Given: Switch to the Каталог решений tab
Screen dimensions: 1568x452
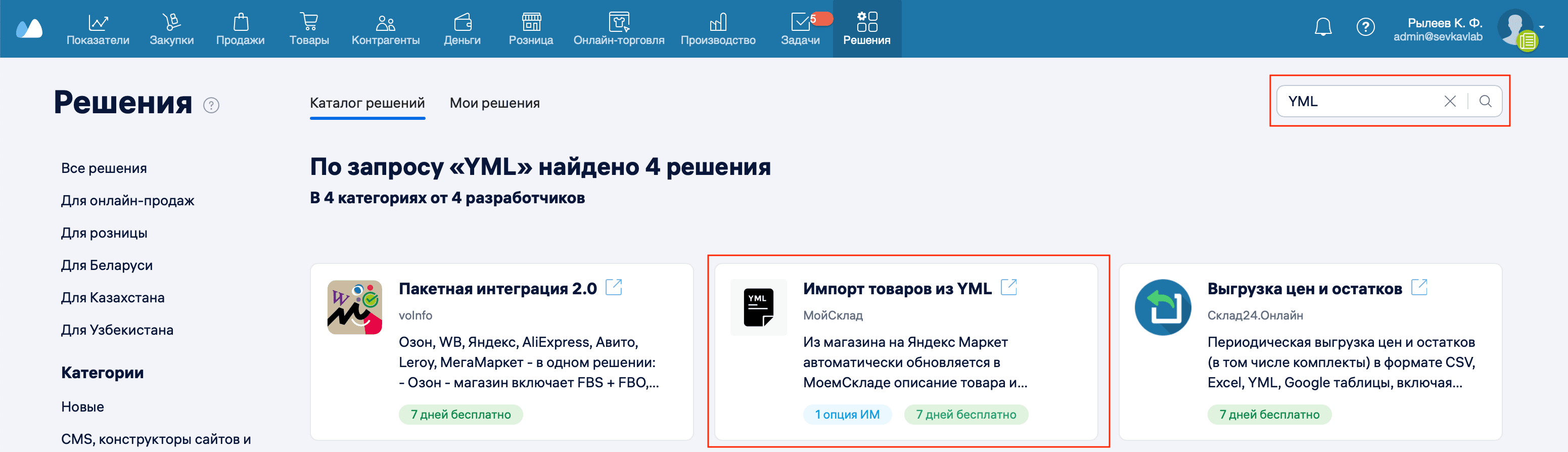Looking at the screenshot, I should (367, 103).
